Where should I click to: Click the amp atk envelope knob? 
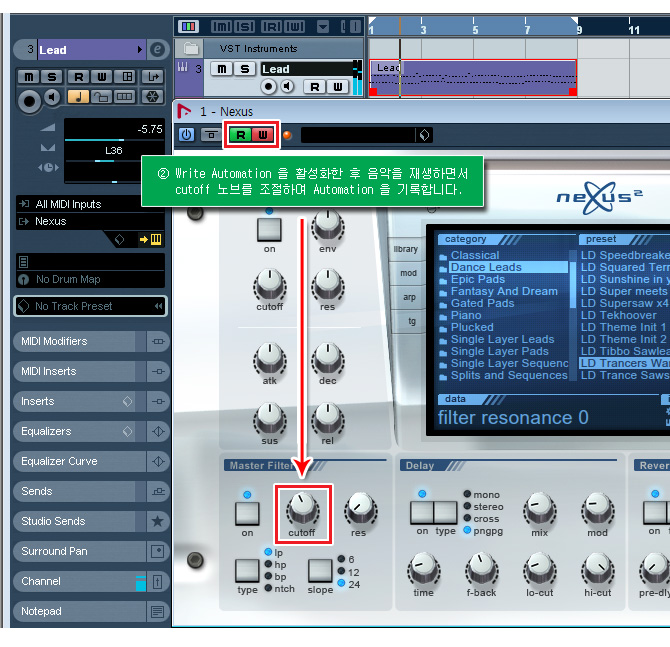pos(270,358)
